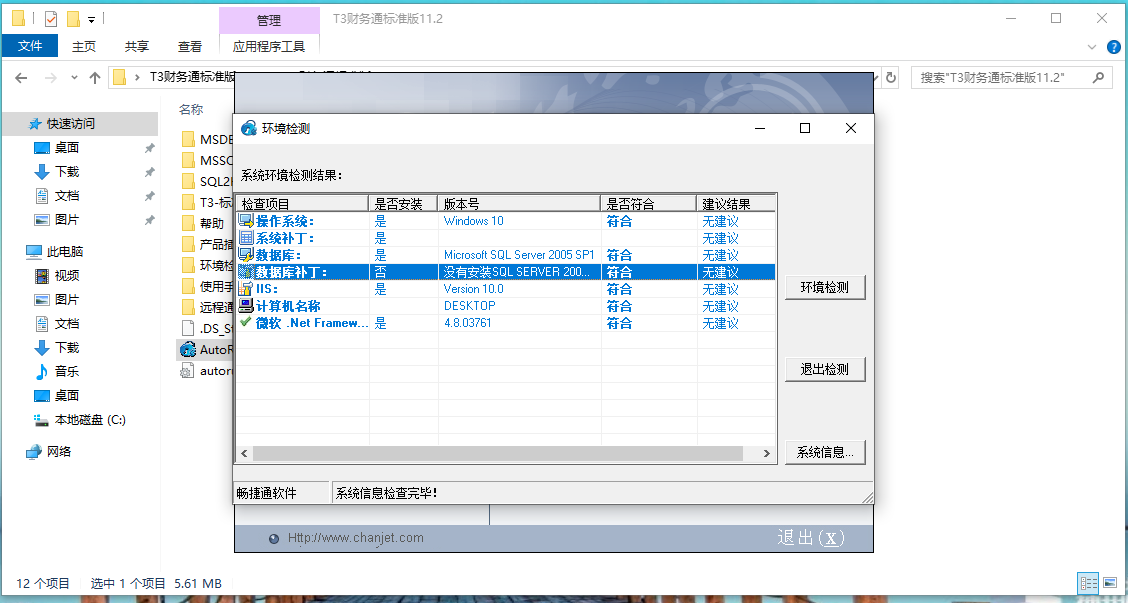
Task: Click the 建议结果 column header
Action: click(736, 204)
